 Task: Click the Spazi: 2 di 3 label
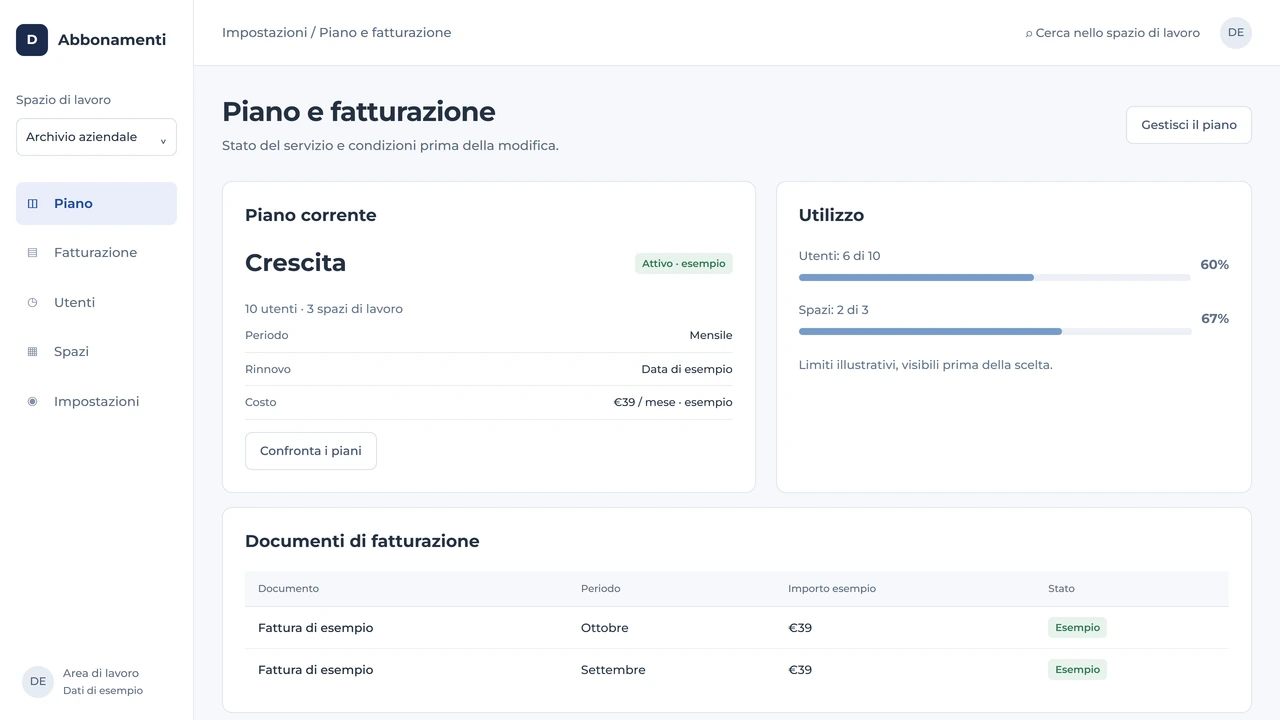(834, 310)
